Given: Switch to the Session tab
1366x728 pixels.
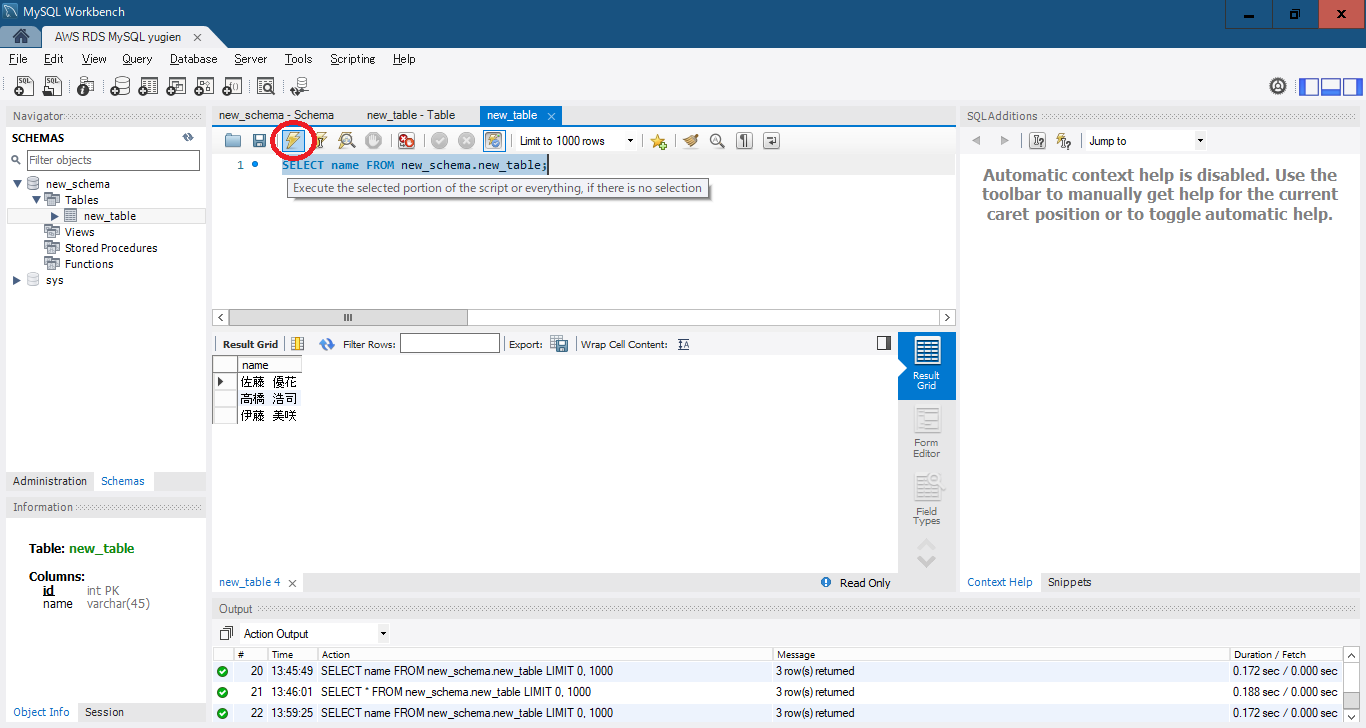Looking at the screenshot, I should [x=104, y=712].
